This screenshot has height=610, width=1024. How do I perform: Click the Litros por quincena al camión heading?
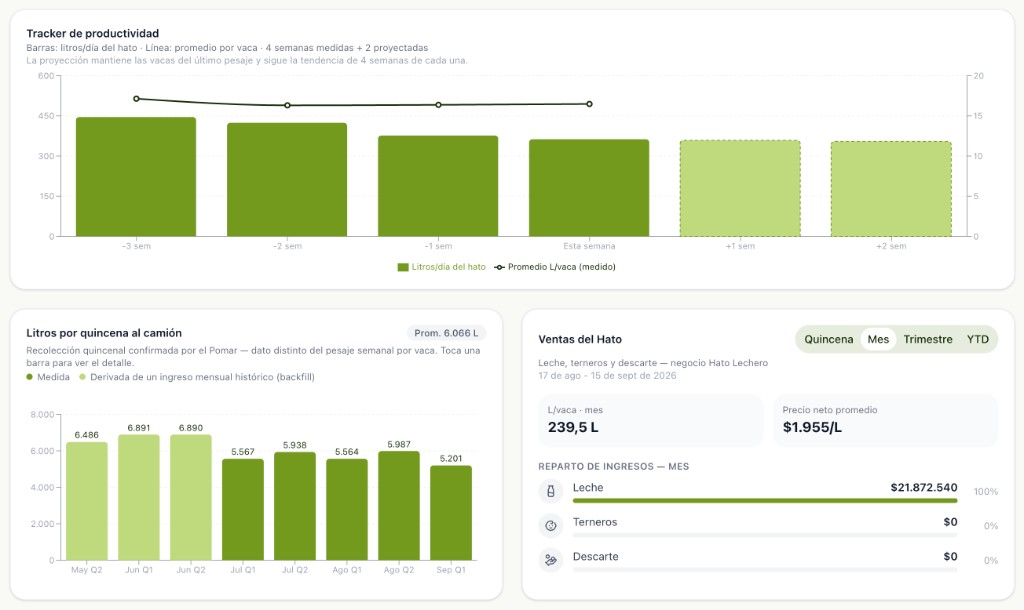pos(104,333)
